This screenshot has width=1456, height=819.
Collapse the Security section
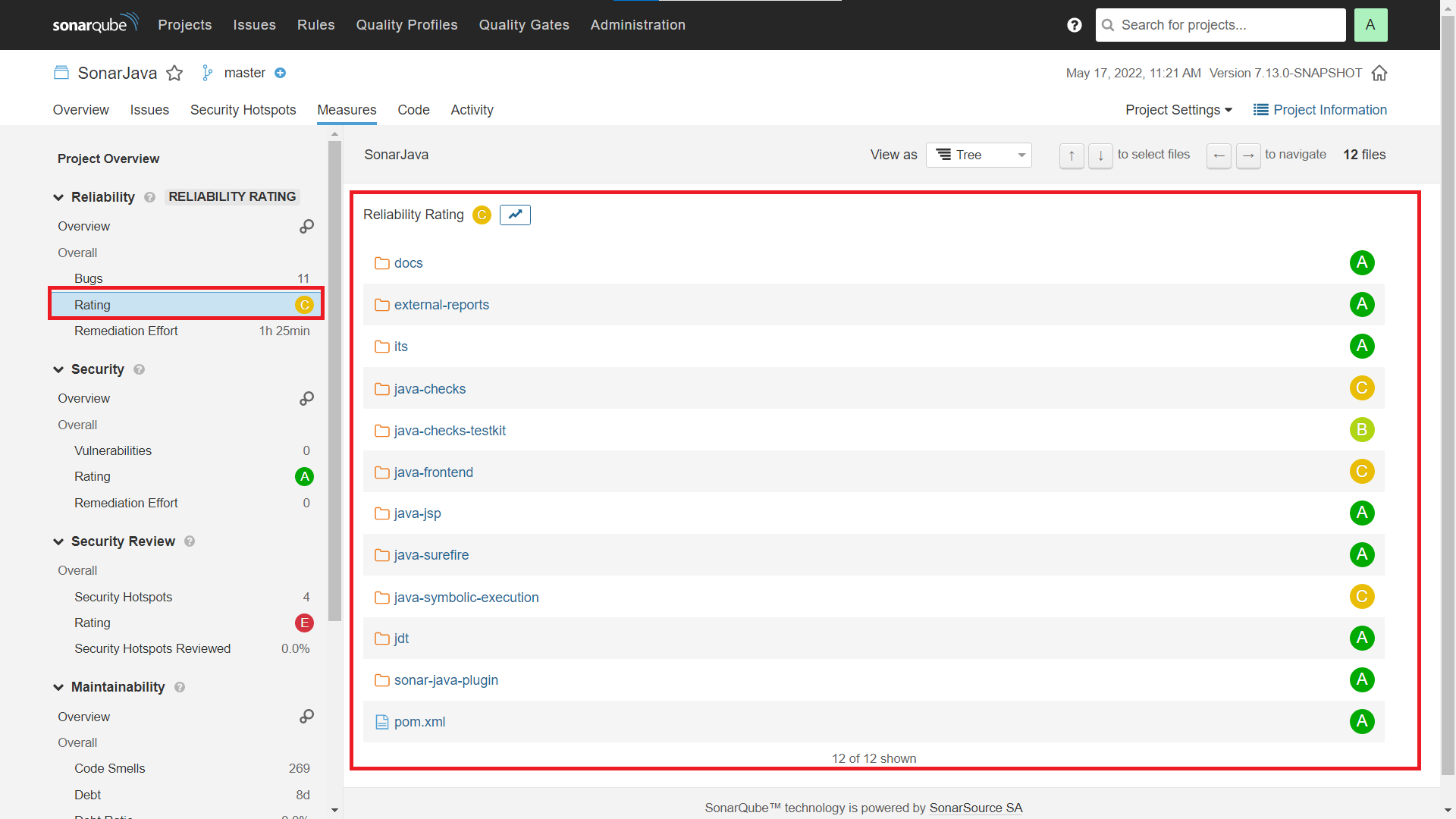pos(58,369)
